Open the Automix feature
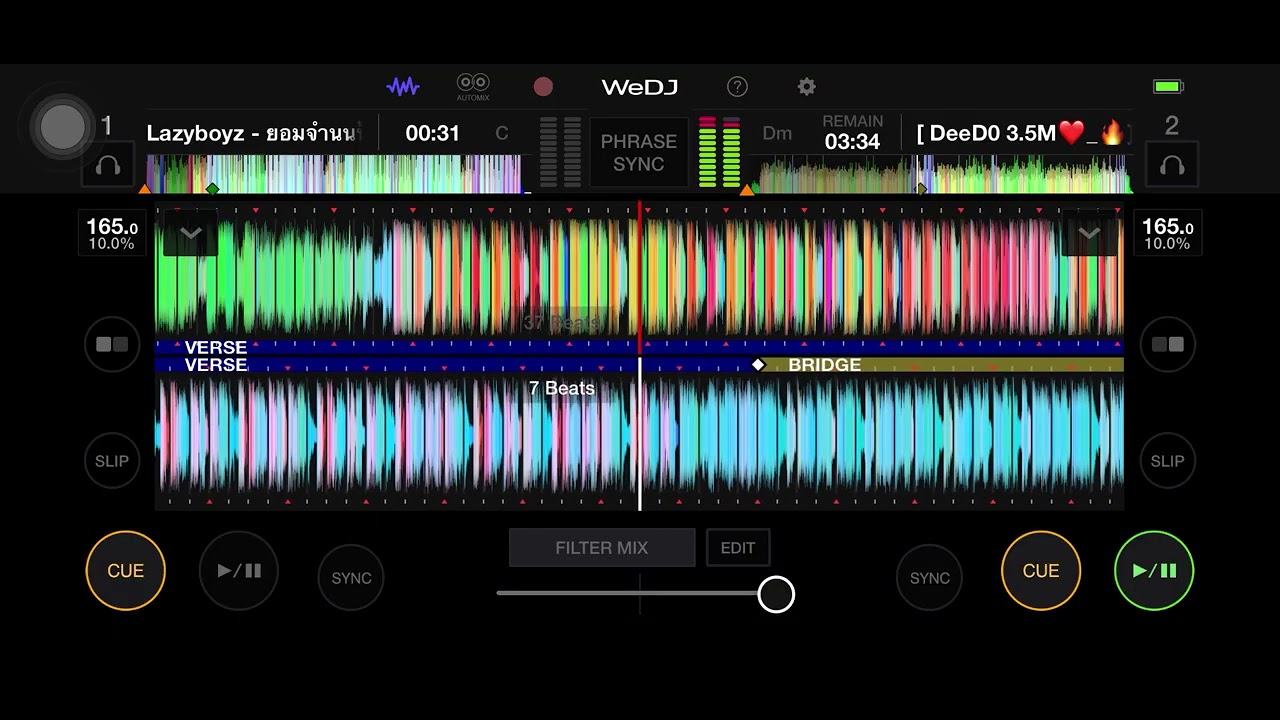This screenshot has width=1280, height=720. coord(473,87)
